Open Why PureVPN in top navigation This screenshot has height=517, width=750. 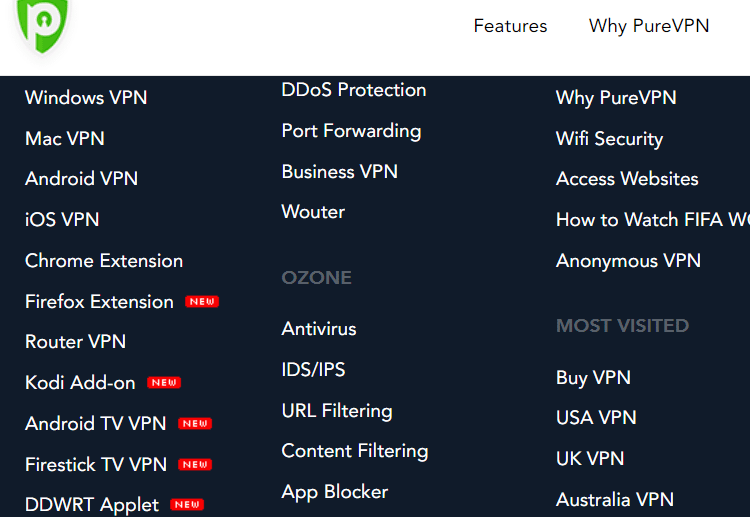pos(649,26)
